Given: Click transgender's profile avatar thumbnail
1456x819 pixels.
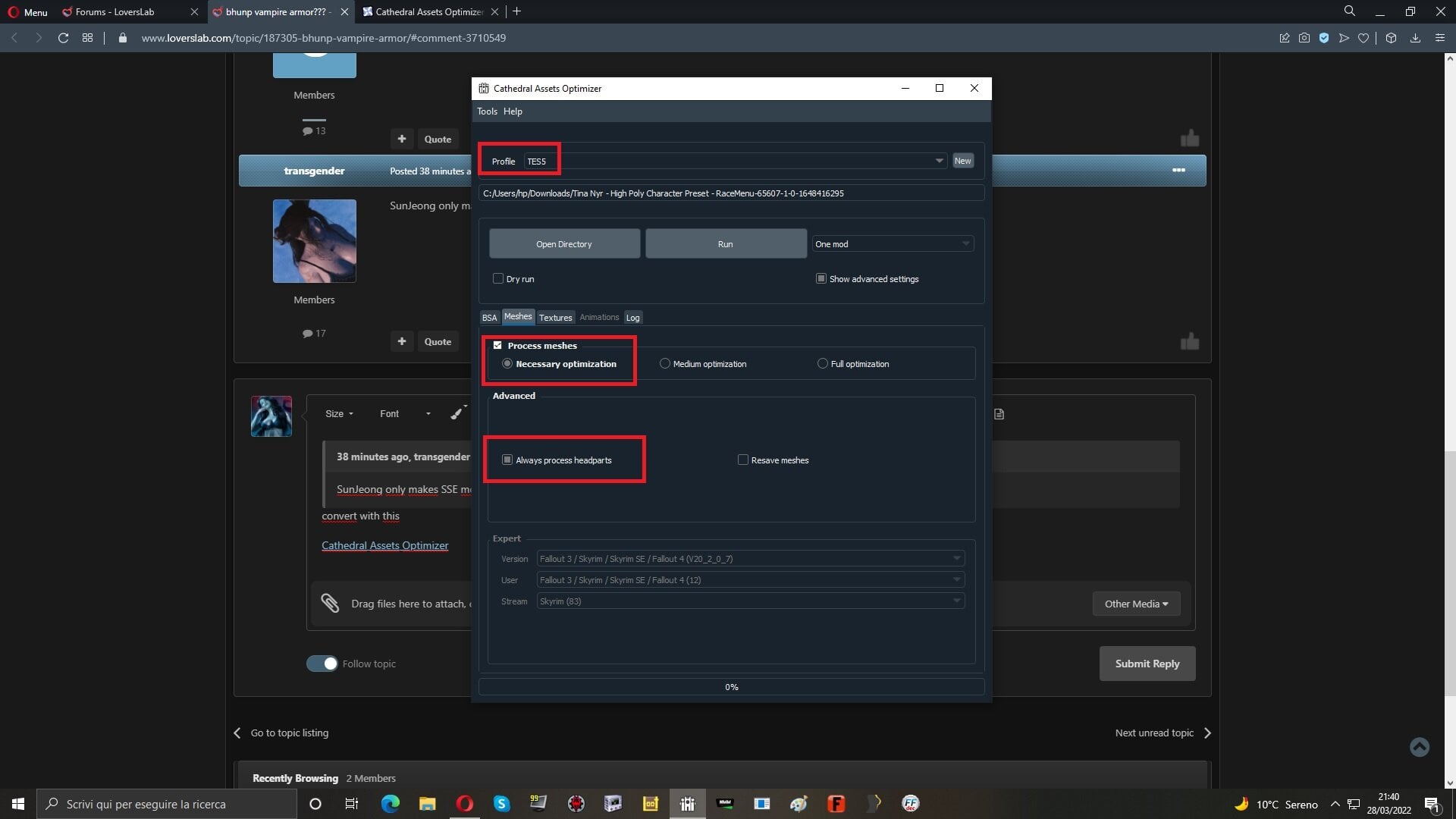Looking at the screenshot, I should (315, 241).
